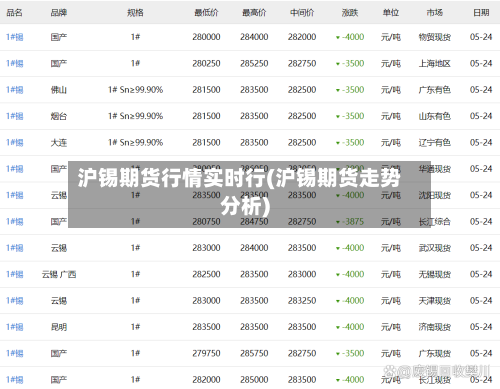Viewport: 500px width, 389px height.
Task: Click the 华通现货 market cell
Action: click(435, 169)
